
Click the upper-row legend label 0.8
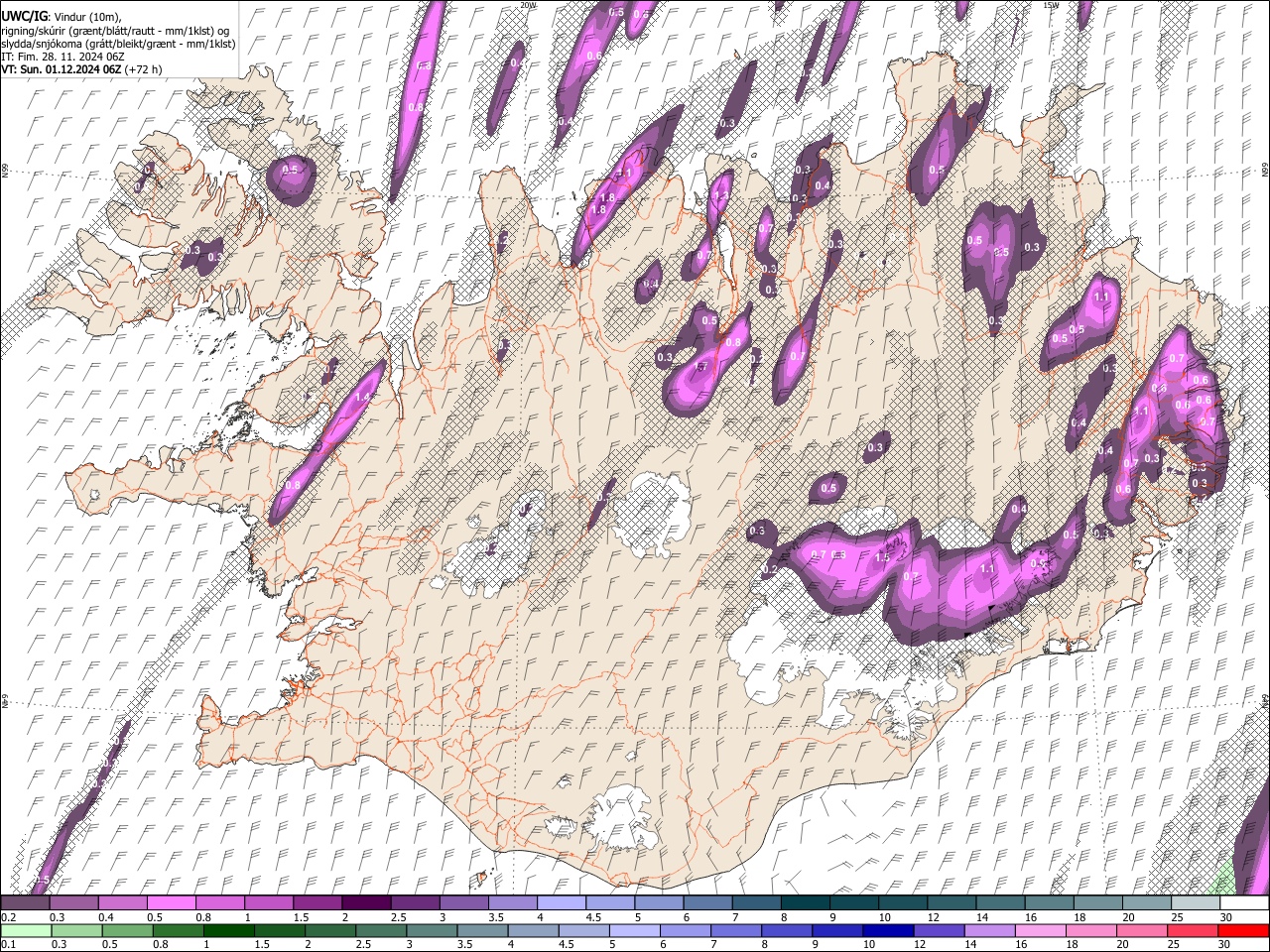[x=203, y=917]
